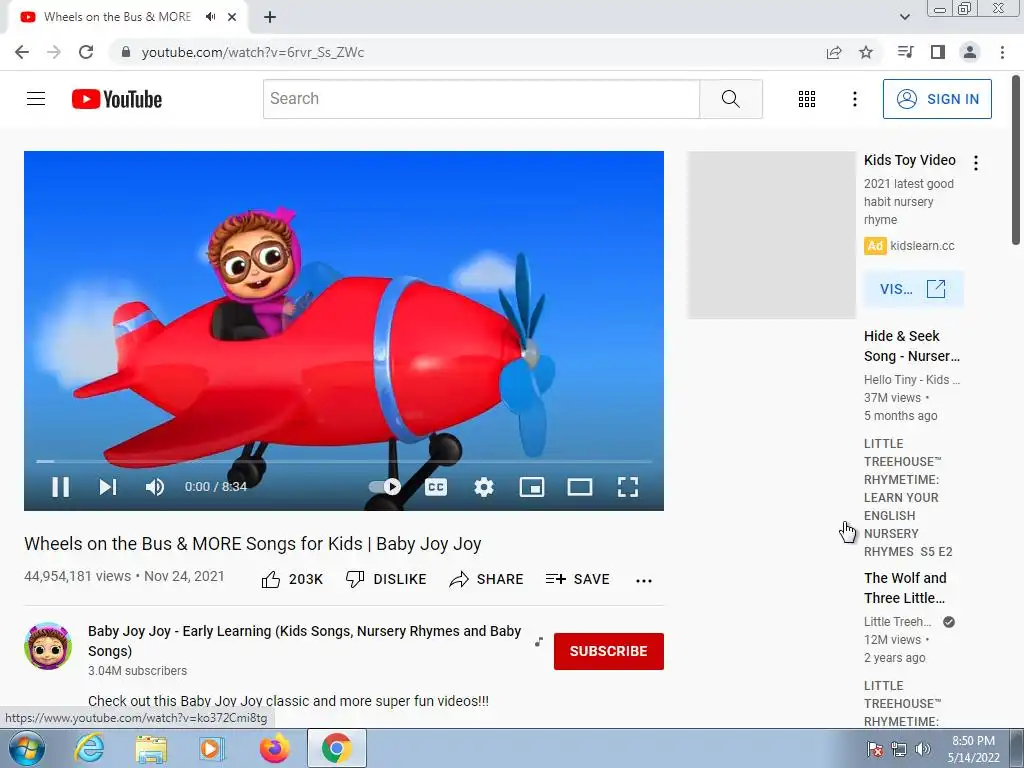Open YouTube apps grid
This screenshot has width=1024, height=768.
(807, 99)
